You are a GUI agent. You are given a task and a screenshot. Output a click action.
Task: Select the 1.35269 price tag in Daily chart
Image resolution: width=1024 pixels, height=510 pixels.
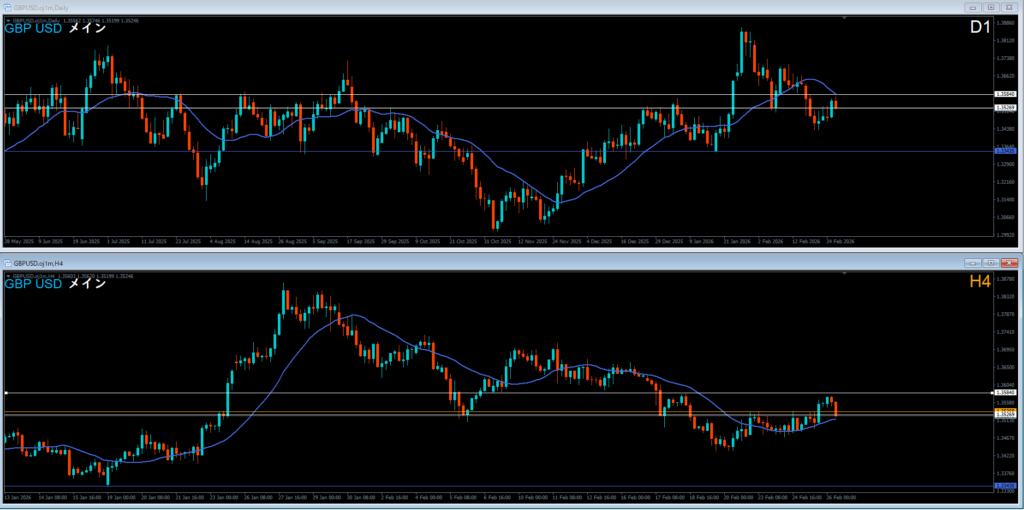(x=1006, y=107)
